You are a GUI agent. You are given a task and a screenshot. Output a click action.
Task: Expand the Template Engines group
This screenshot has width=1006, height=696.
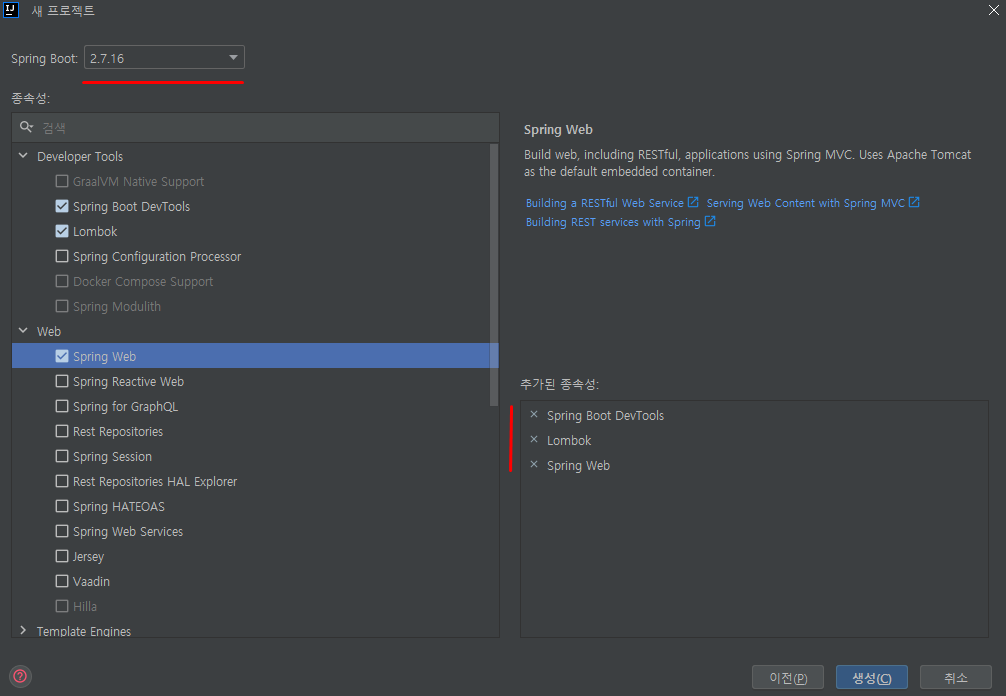[x=24, y=631]
